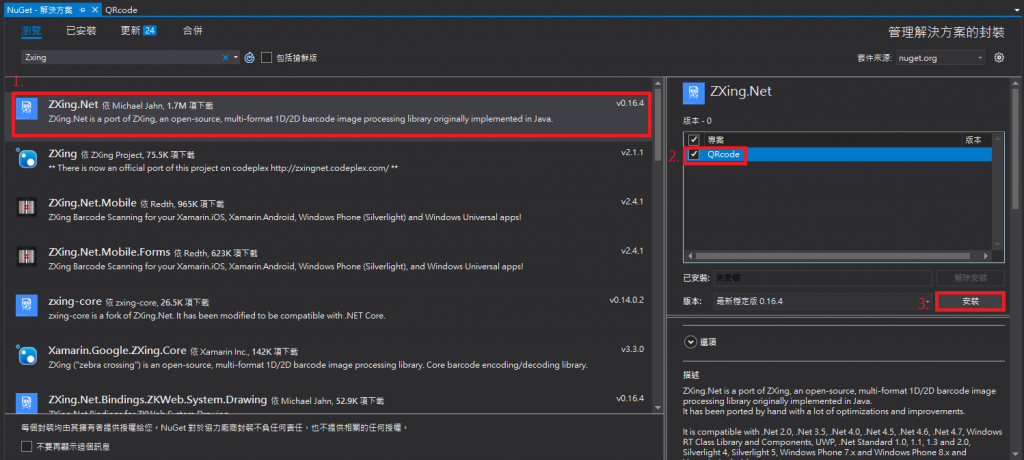Open the package source nuget.org dropdown

point(981,58)
